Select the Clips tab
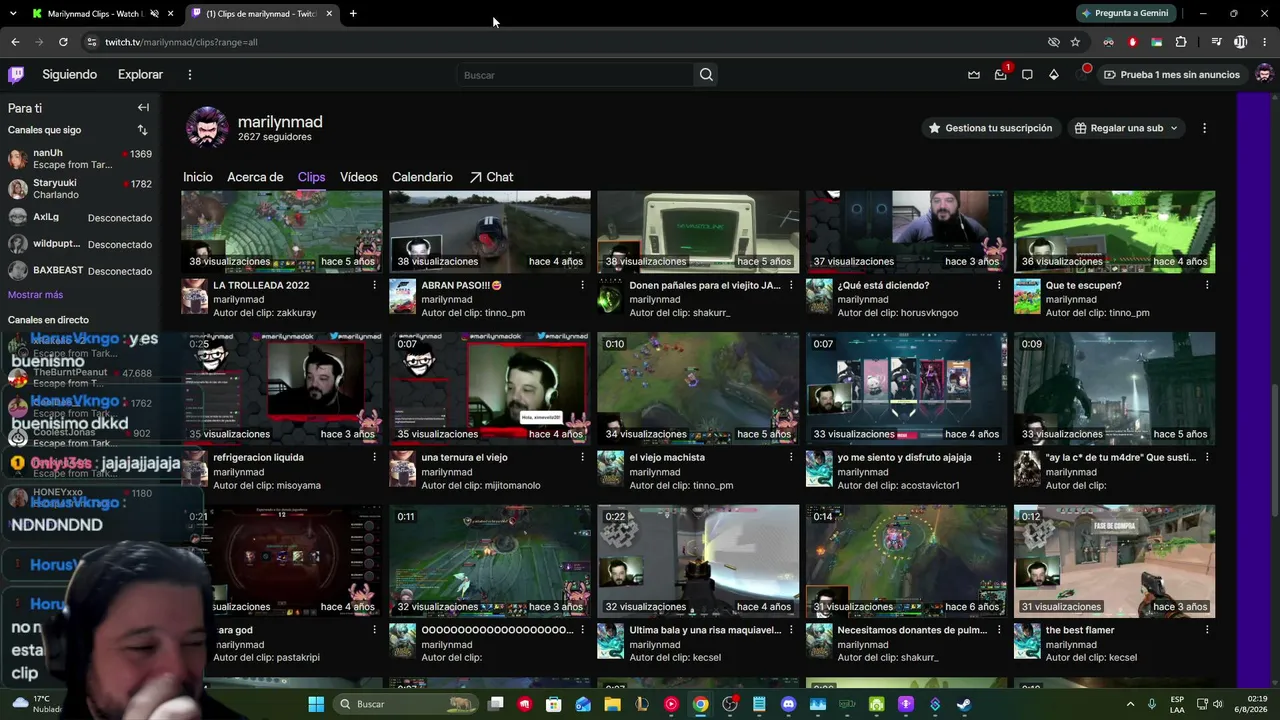 pyautogui.click(x=311, y=177)
